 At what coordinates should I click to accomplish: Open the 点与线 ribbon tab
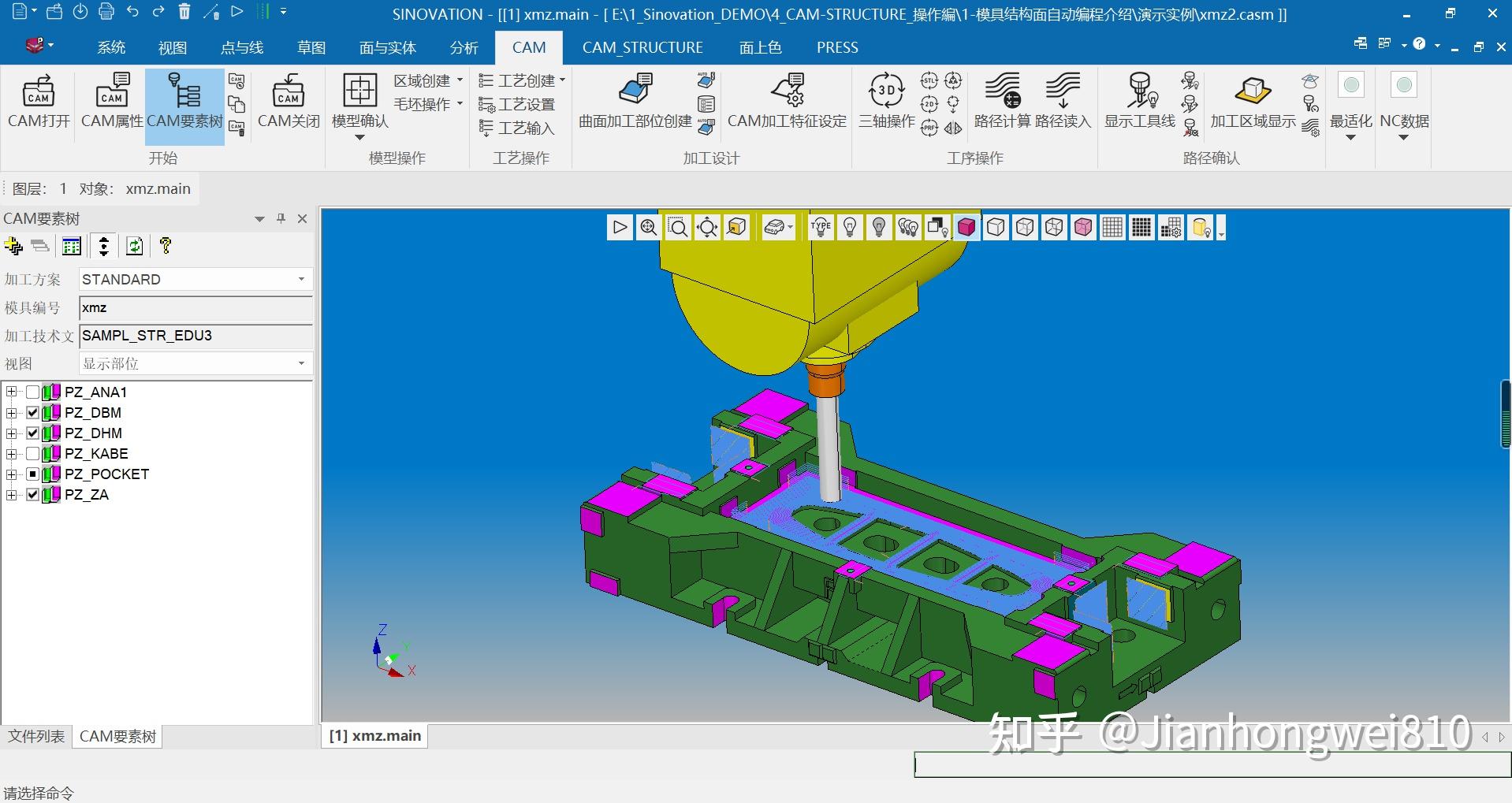(x=241, y=47)
